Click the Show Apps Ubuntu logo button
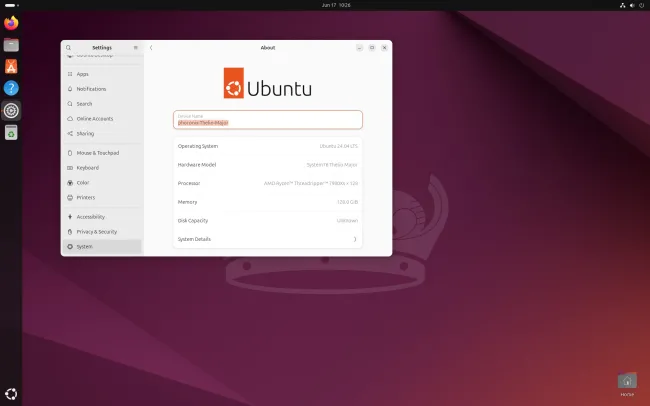Image resolution: width=650 pixels, height=406 pixels. coord(11,394)
